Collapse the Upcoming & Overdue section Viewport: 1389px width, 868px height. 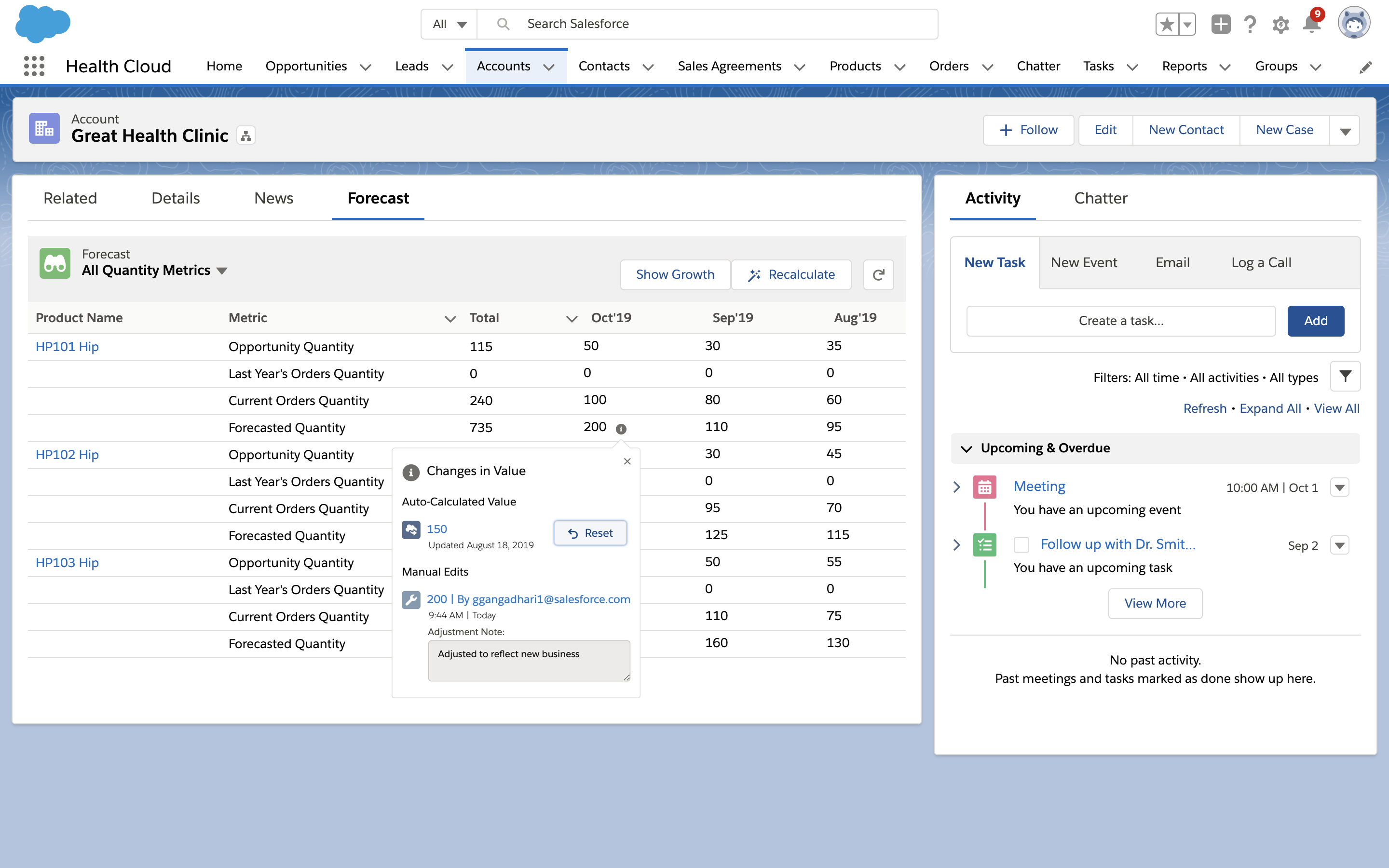967,448
